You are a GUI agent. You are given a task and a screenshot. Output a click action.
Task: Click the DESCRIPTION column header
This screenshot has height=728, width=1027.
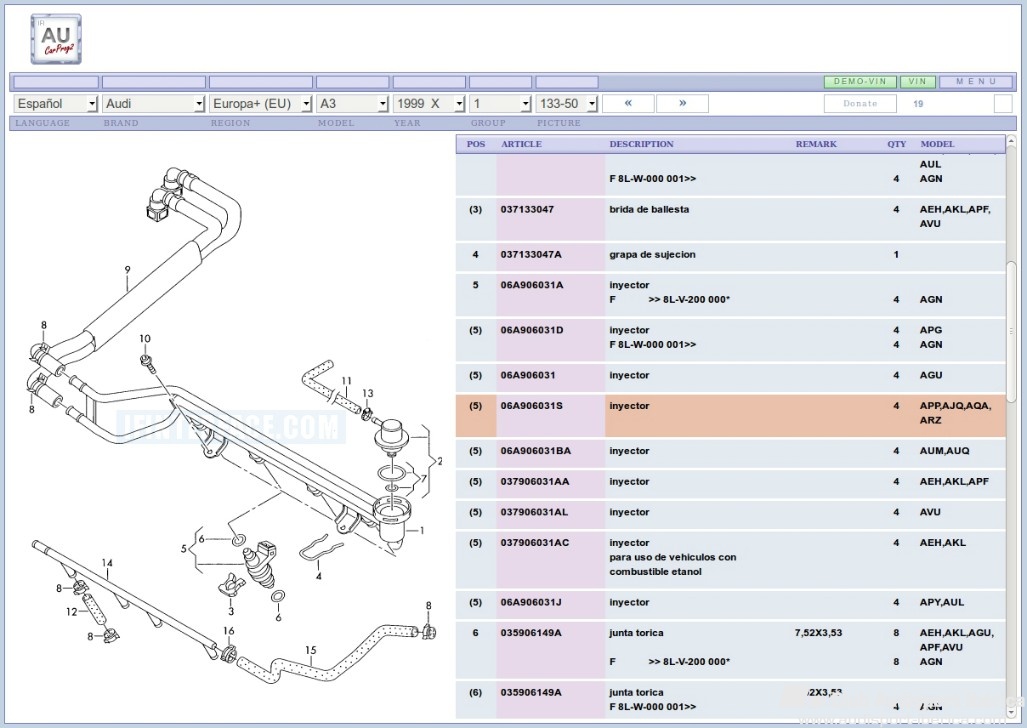(641, 144)
